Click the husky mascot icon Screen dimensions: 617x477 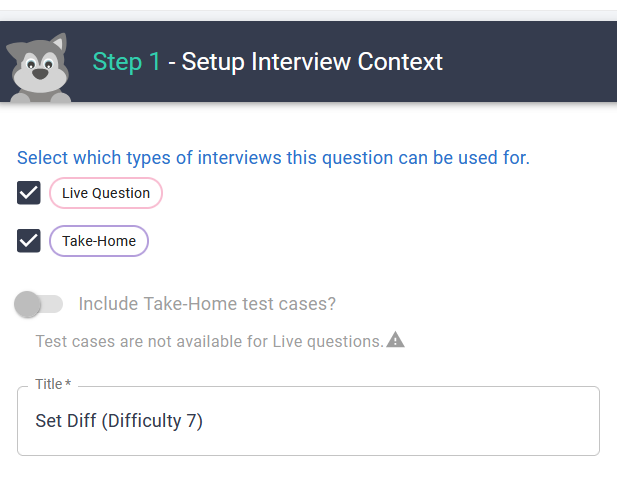click(39, 68)
